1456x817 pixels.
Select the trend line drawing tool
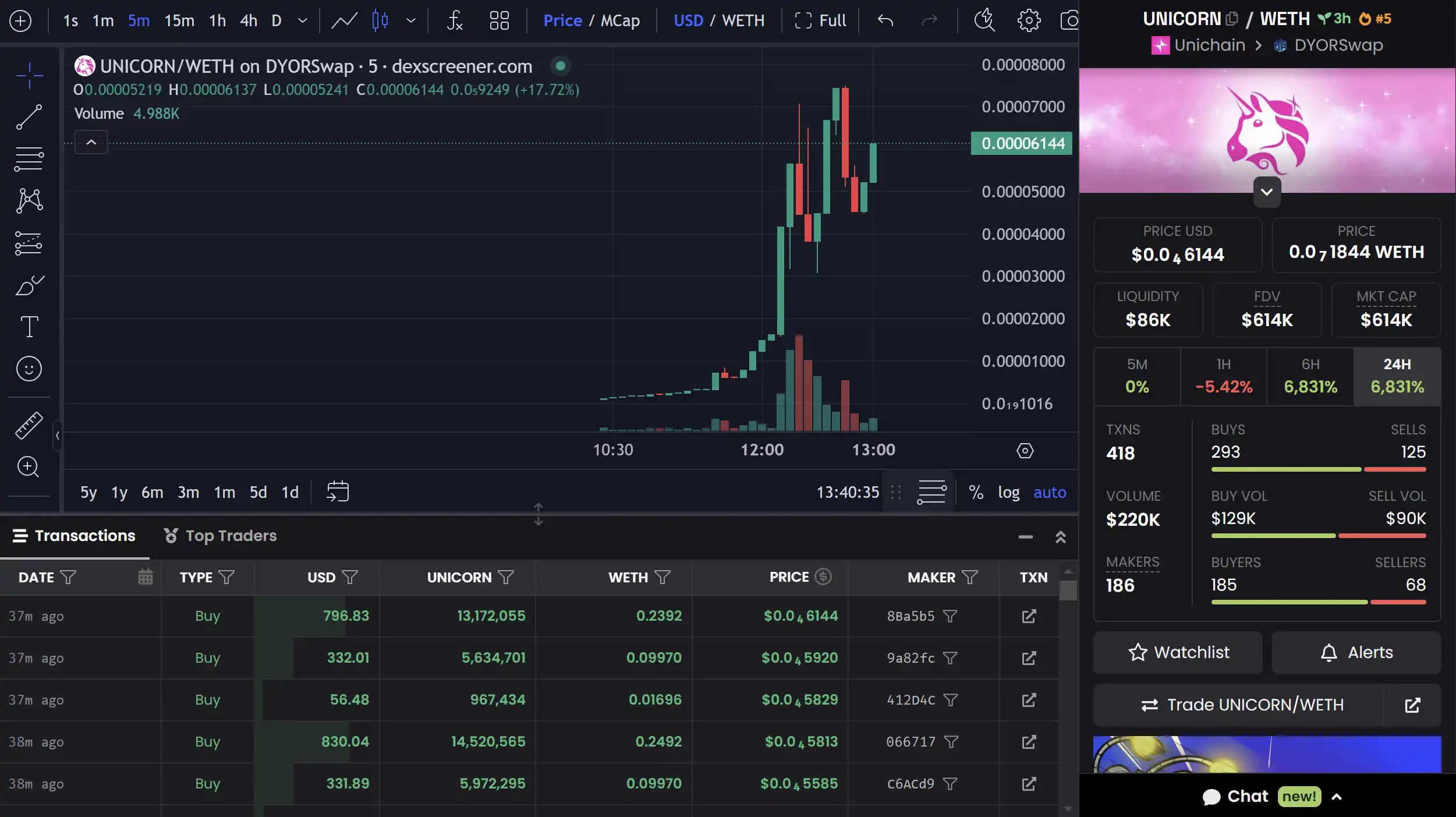pos(29,116)
